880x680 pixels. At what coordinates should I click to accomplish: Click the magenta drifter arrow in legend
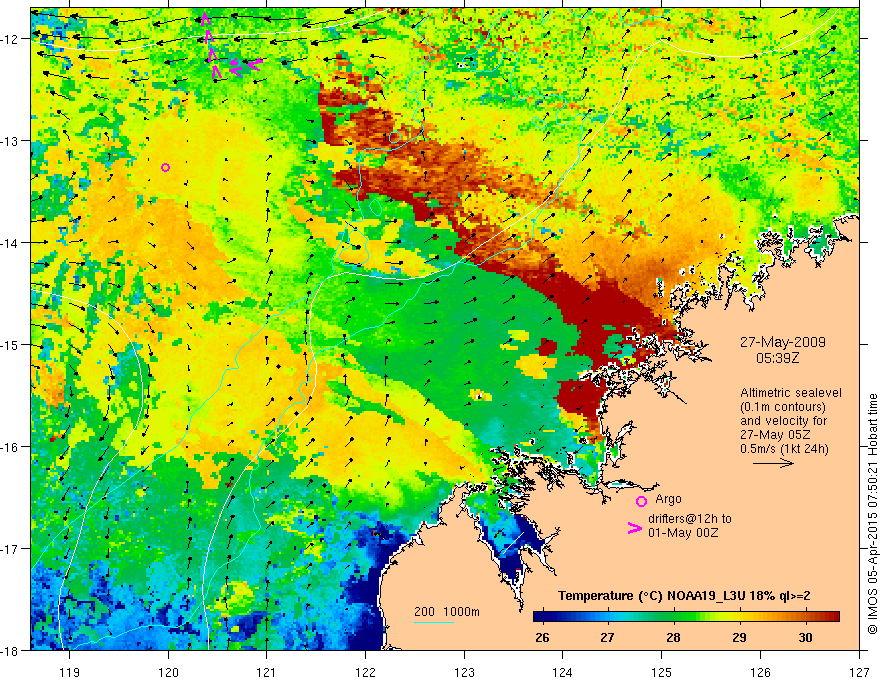click(635, 528)
